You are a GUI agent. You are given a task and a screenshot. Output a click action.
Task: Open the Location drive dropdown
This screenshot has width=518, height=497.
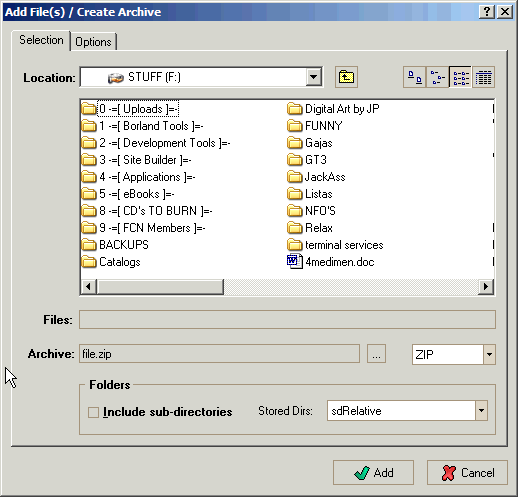point(313,77)
